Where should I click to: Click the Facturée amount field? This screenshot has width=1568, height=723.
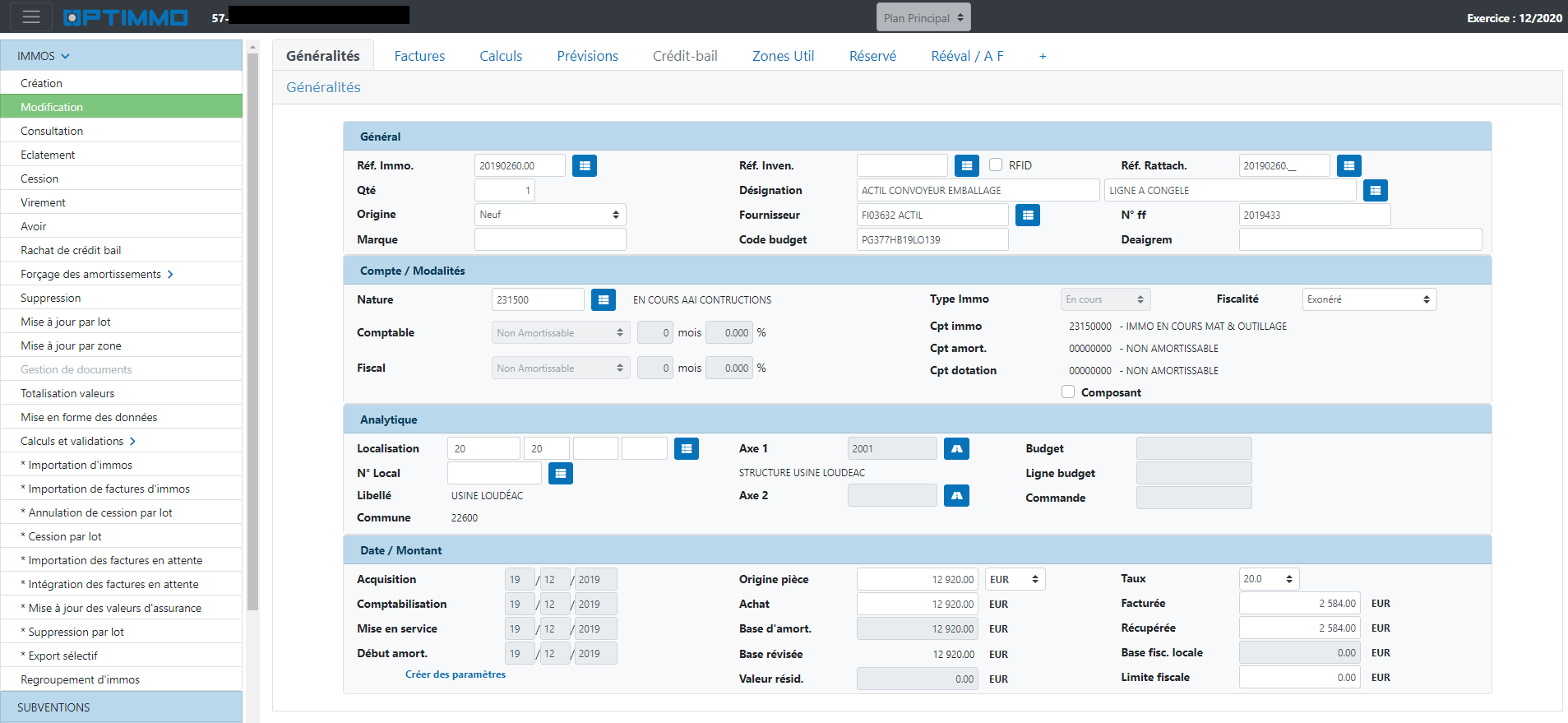(1300, 603)
